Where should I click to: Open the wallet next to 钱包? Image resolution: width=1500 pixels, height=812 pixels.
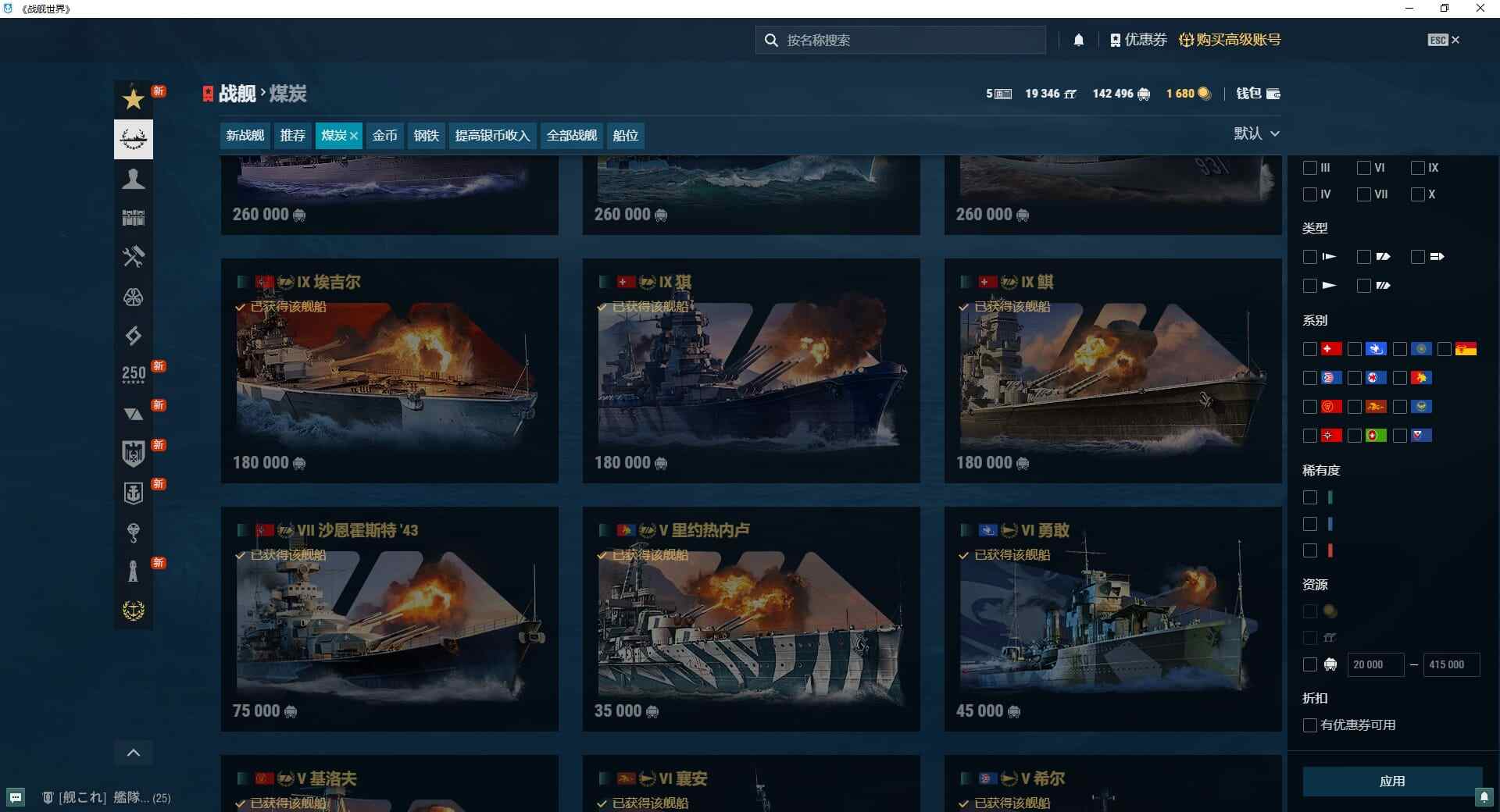pyautogui.click(x=1273, y=94)
